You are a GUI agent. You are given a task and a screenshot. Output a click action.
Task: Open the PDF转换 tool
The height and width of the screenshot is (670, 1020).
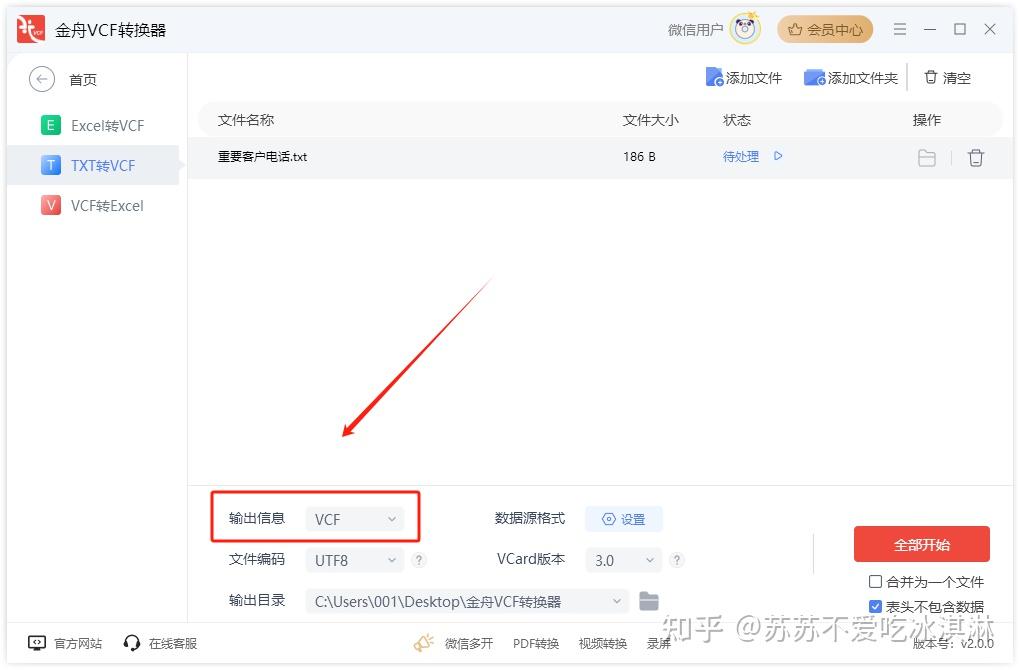[x=536, y=643]
